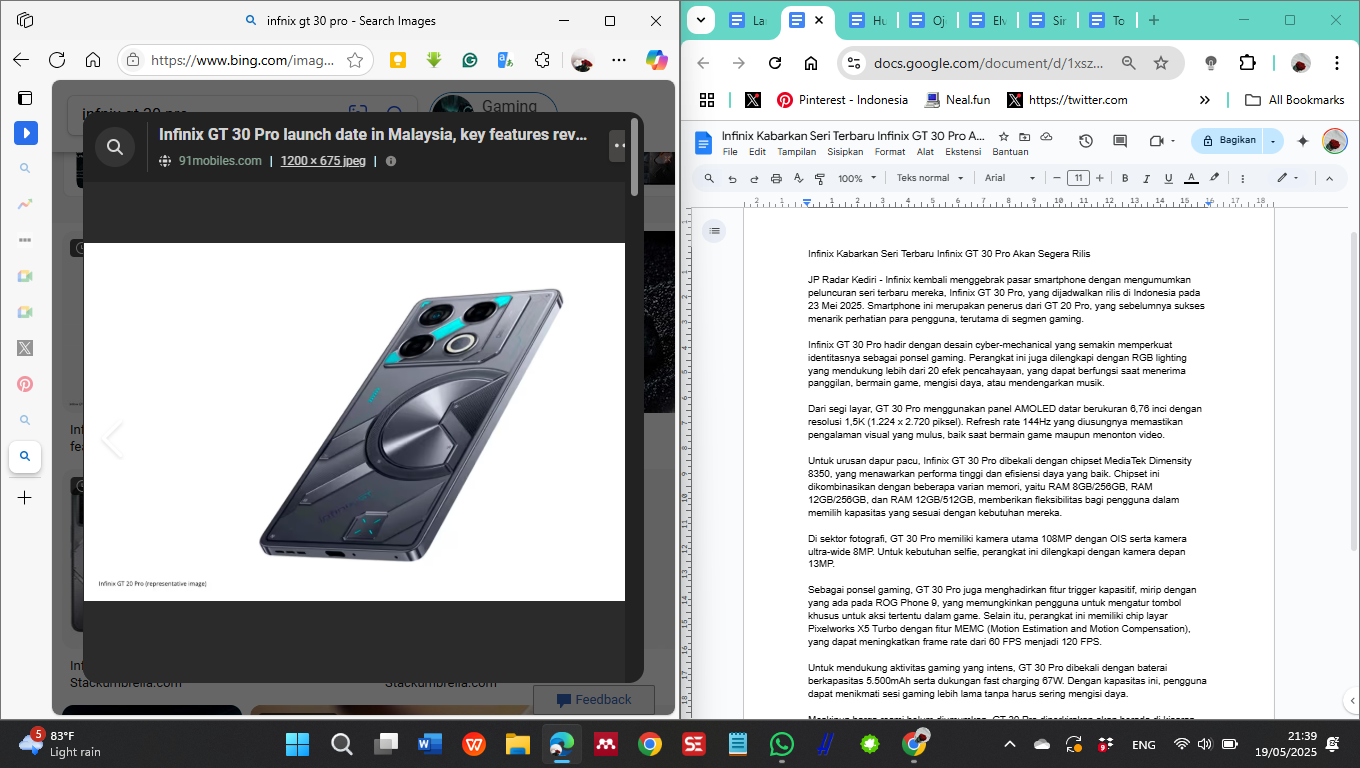Move document to folder icon in Docs
Screen dimensions: 1360x768
[x=1025, y=136]
